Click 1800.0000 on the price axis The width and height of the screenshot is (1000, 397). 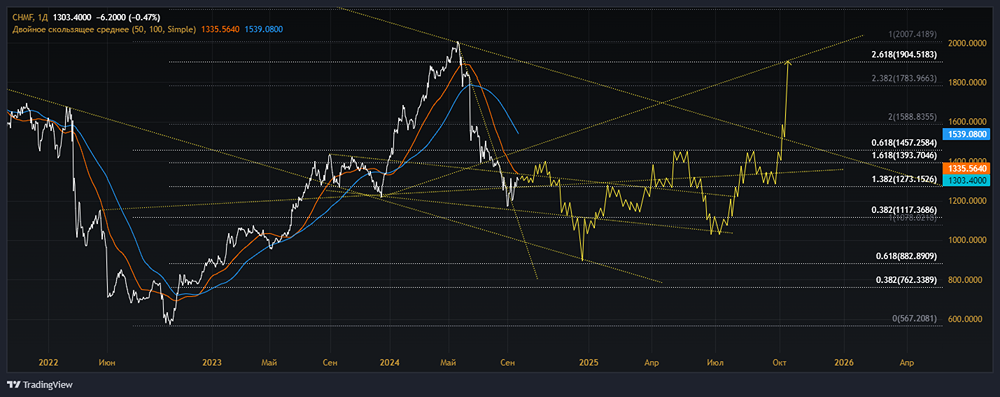click(x=966, y=82)
